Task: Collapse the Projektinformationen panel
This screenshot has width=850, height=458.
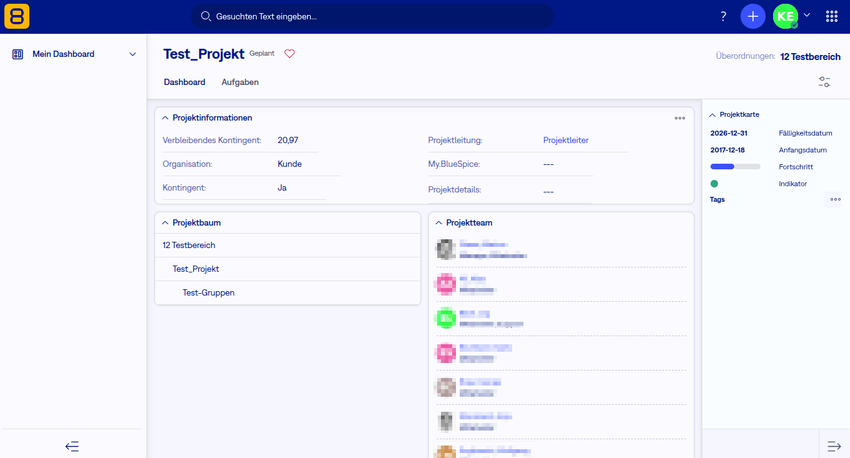Action: point(165,118)
